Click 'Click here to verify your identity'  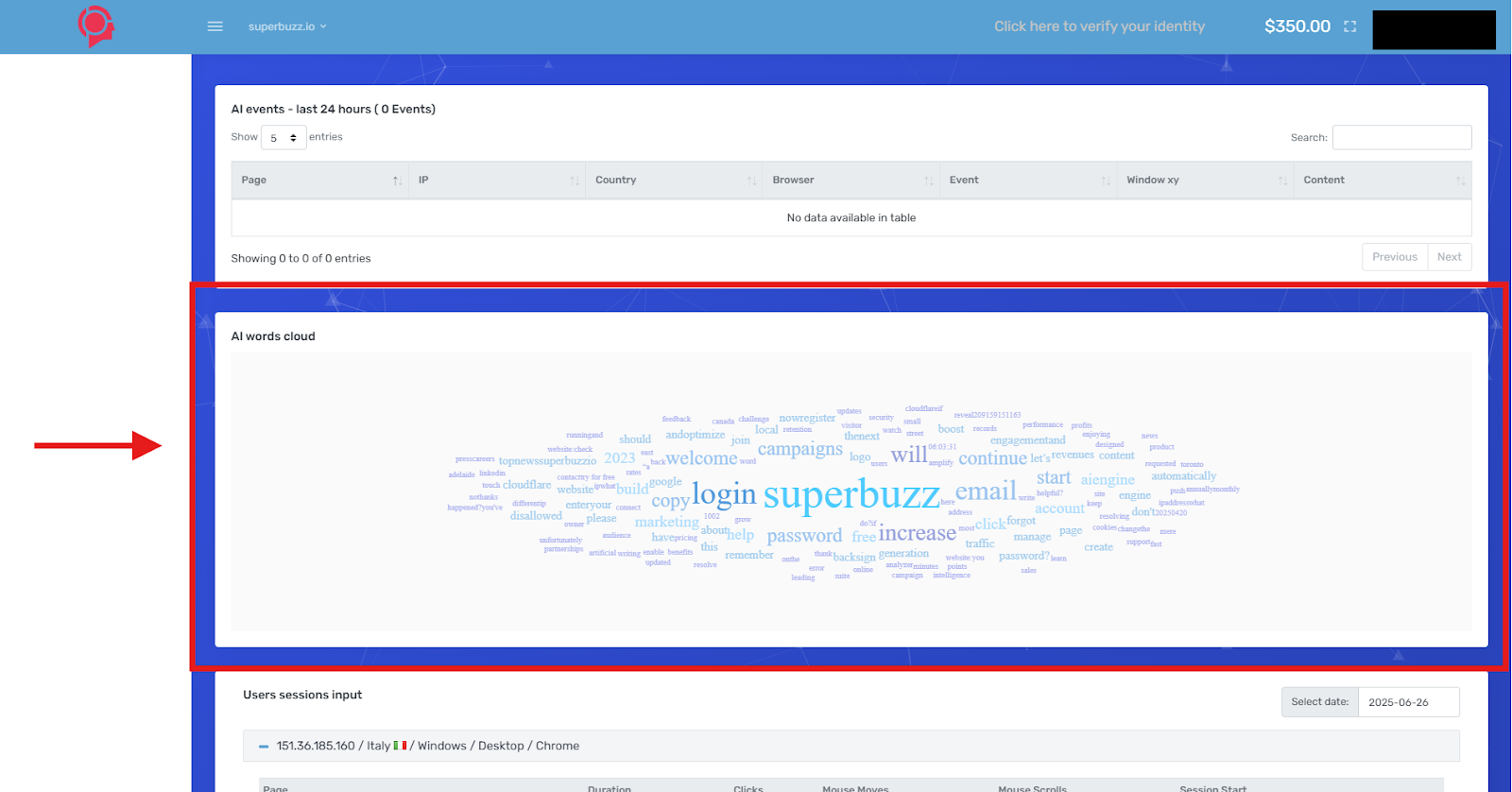pyautogui.click(x=1099, y=26)
